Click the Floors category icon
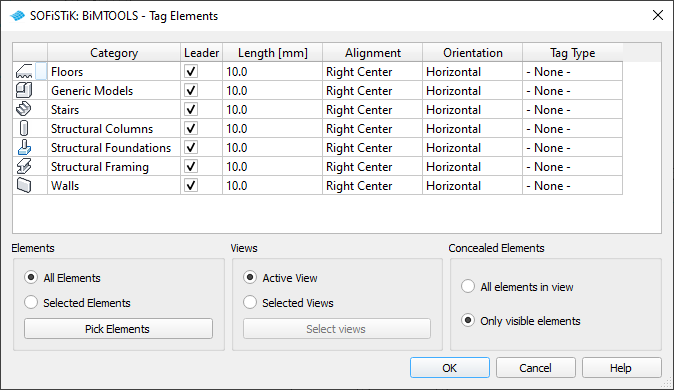 tap(24, 71)
